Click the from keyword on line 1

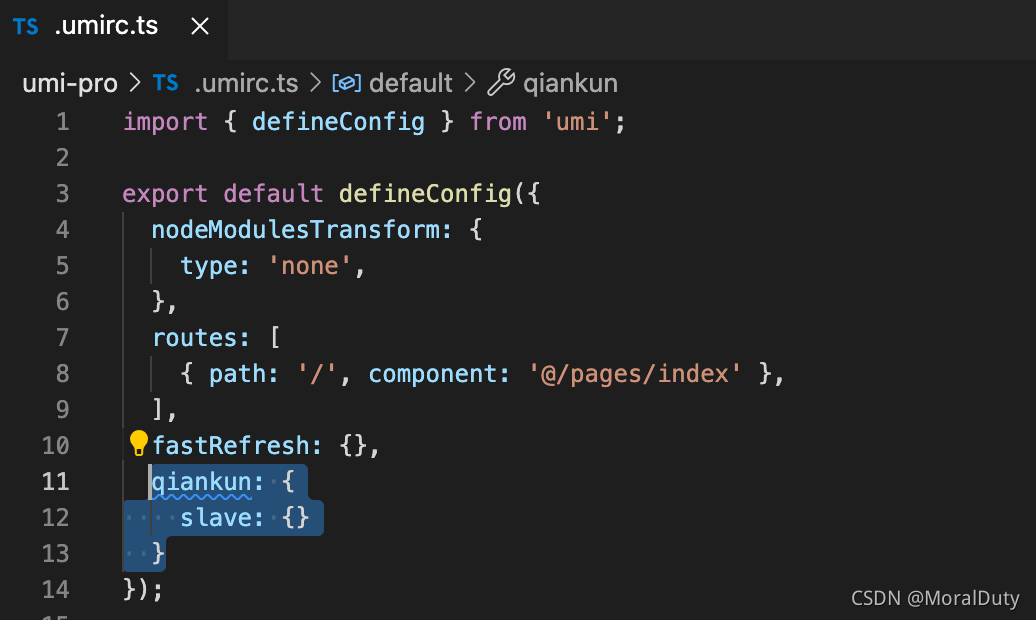coord(498,122)
